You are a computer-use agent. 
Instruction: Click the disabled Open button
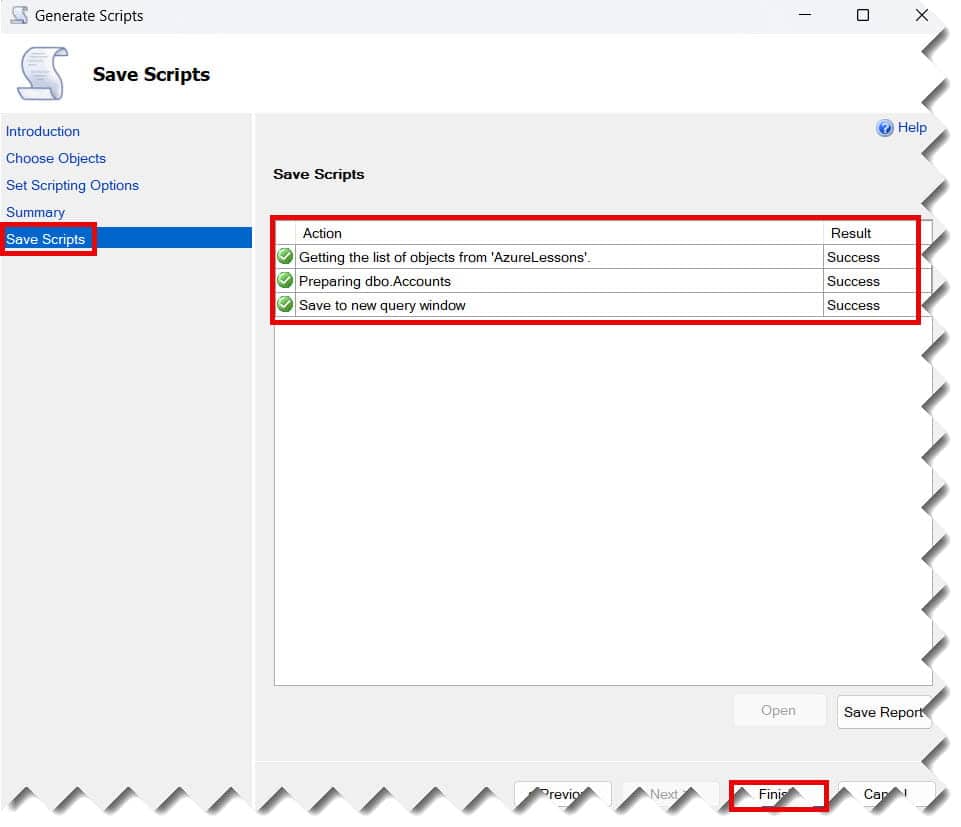pyautogui.click(x=779, y=711)
